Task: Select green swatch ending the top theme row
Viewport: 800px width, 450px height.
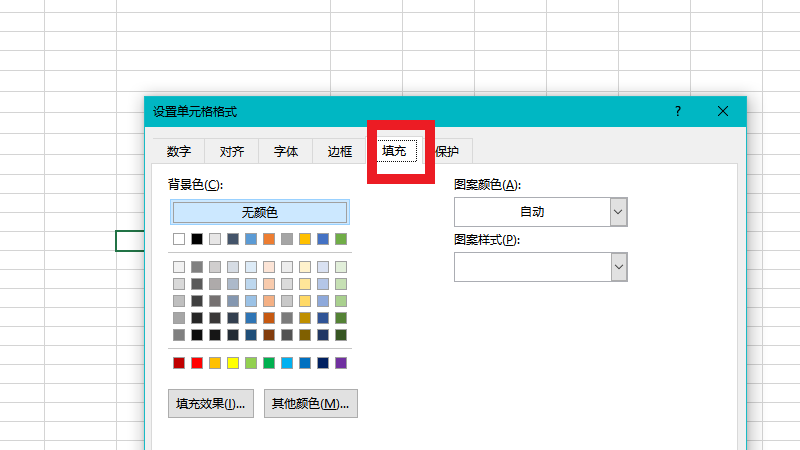Action: [x=341, y=239]
